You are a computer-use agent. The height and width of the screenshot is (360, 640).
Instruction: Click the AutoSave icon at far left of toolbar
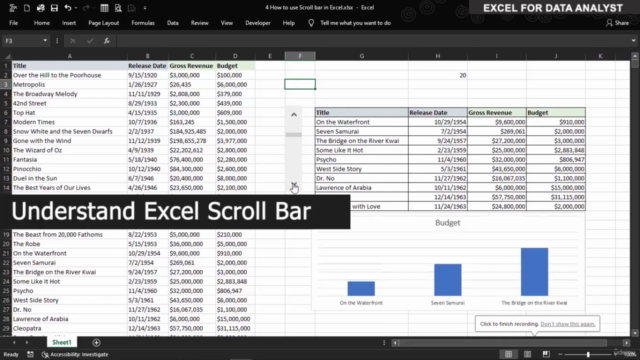13,8
